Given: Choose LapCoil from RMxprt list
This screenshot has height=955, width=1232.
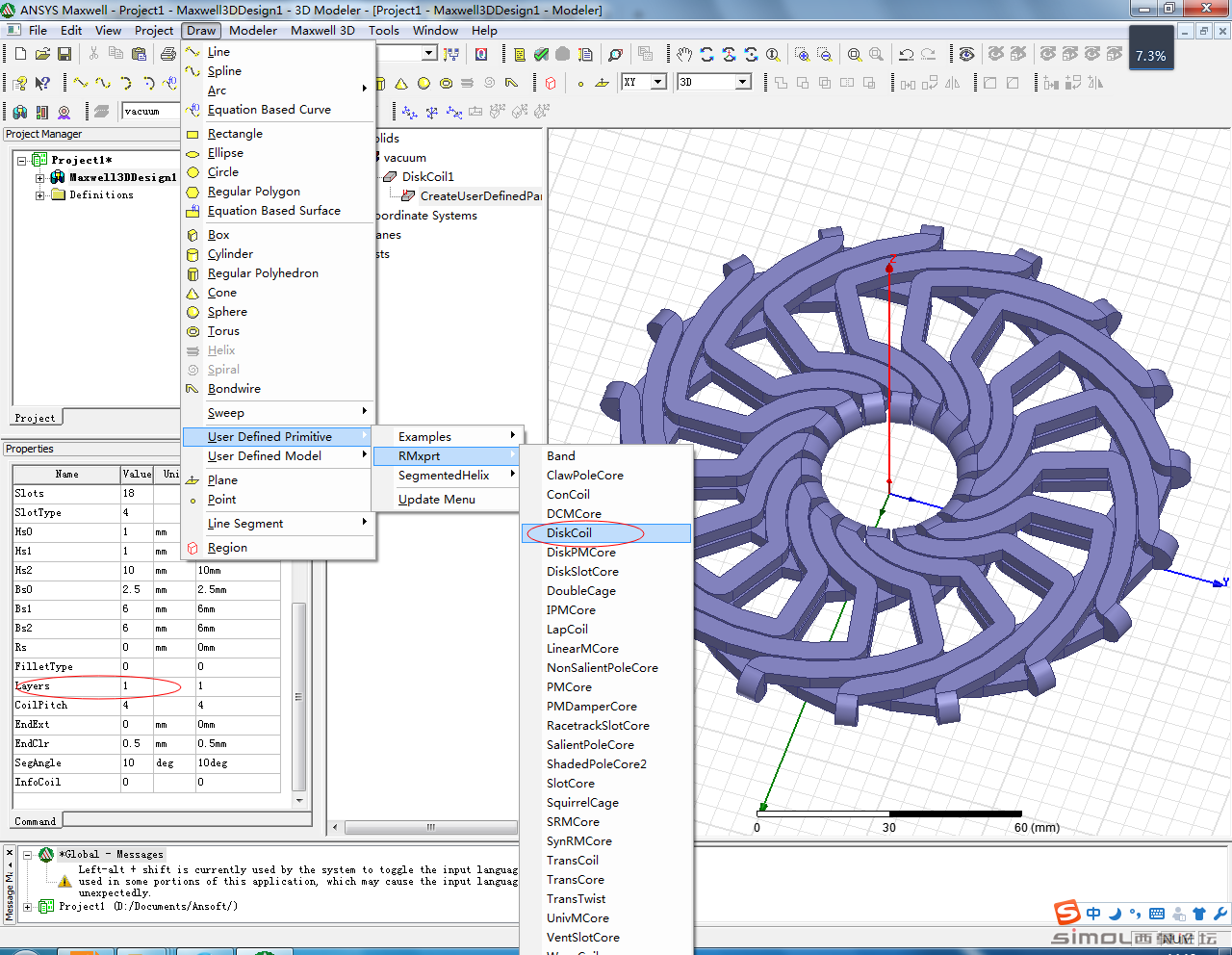Looking at the screenshot, I should click(606, 629).
